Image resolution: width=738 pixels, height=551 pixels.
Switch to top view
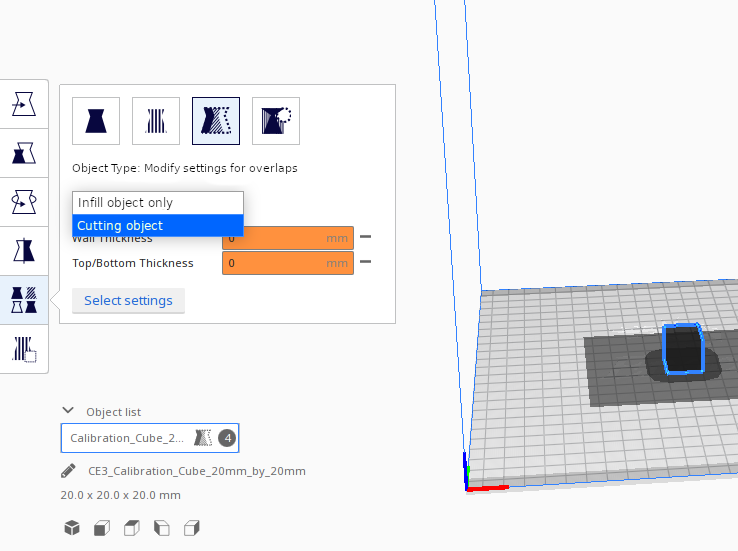[x=132, y=528]
